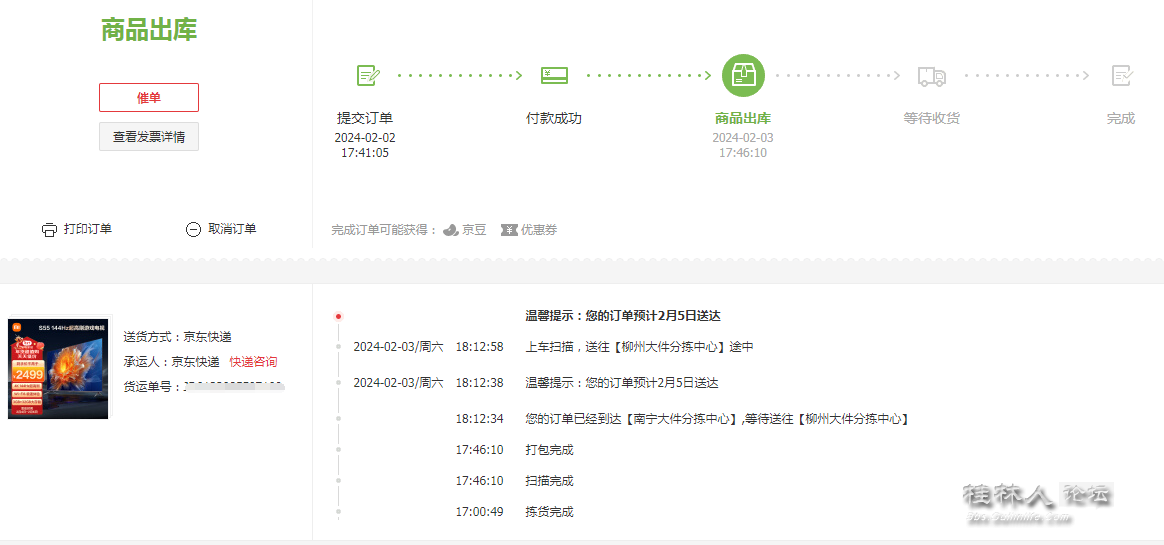This screenshot has height=545, width=1164.
Task: Click the 上车扫描 柳州大件分拣中心 tracking entry
Action: (639, 347)
